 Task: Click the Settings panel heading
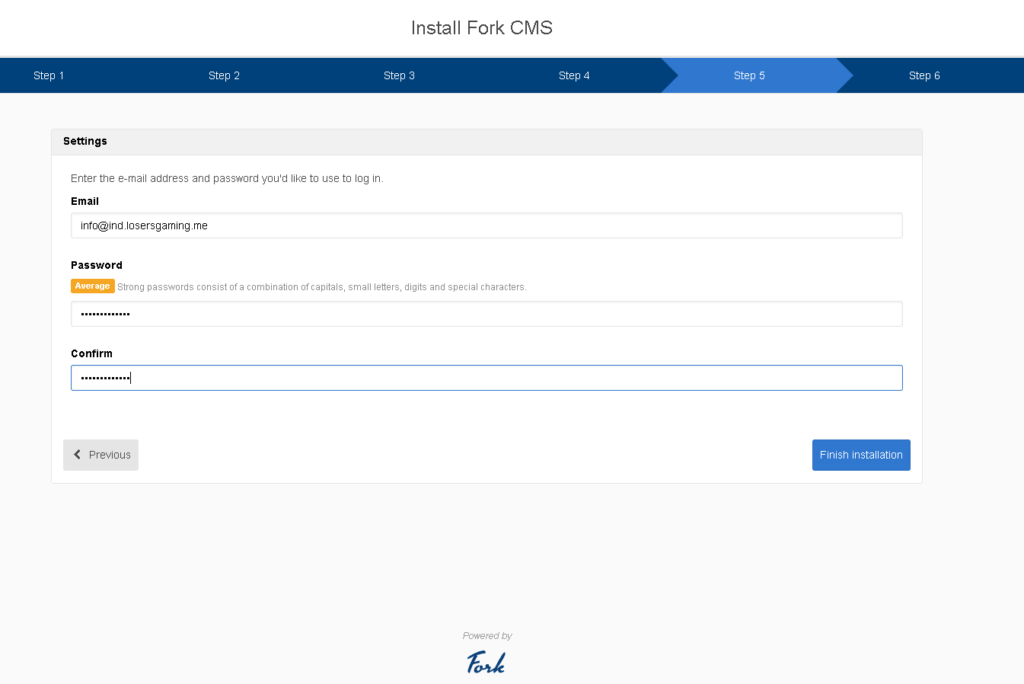[x=85, y=141]
